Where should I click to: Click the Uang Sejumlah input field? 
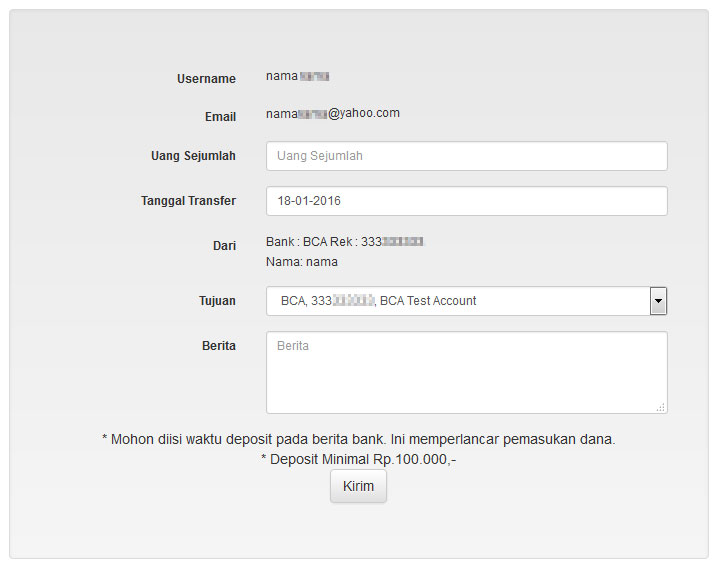(x=466, y=156)
